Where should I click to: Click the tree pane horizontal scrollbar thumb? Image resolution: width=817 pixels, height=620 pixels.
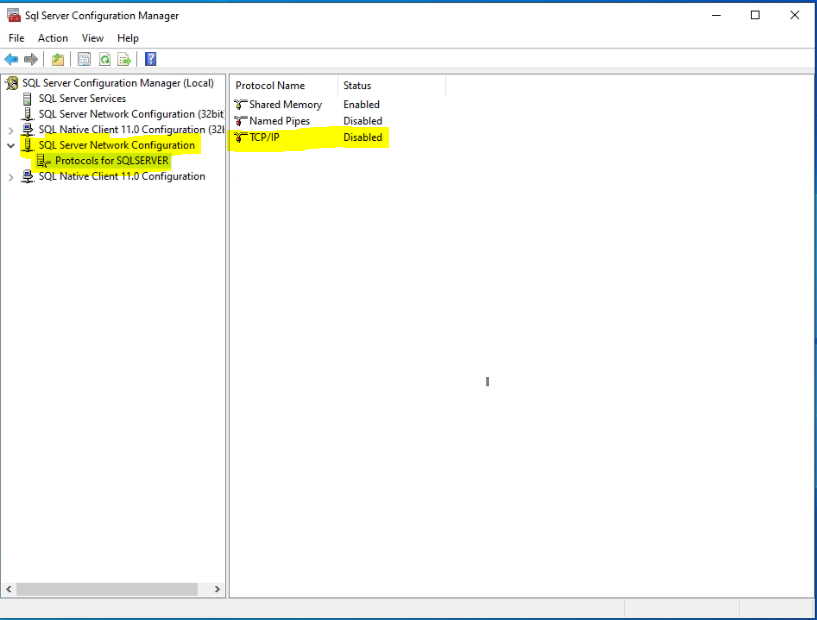[107, 589]
